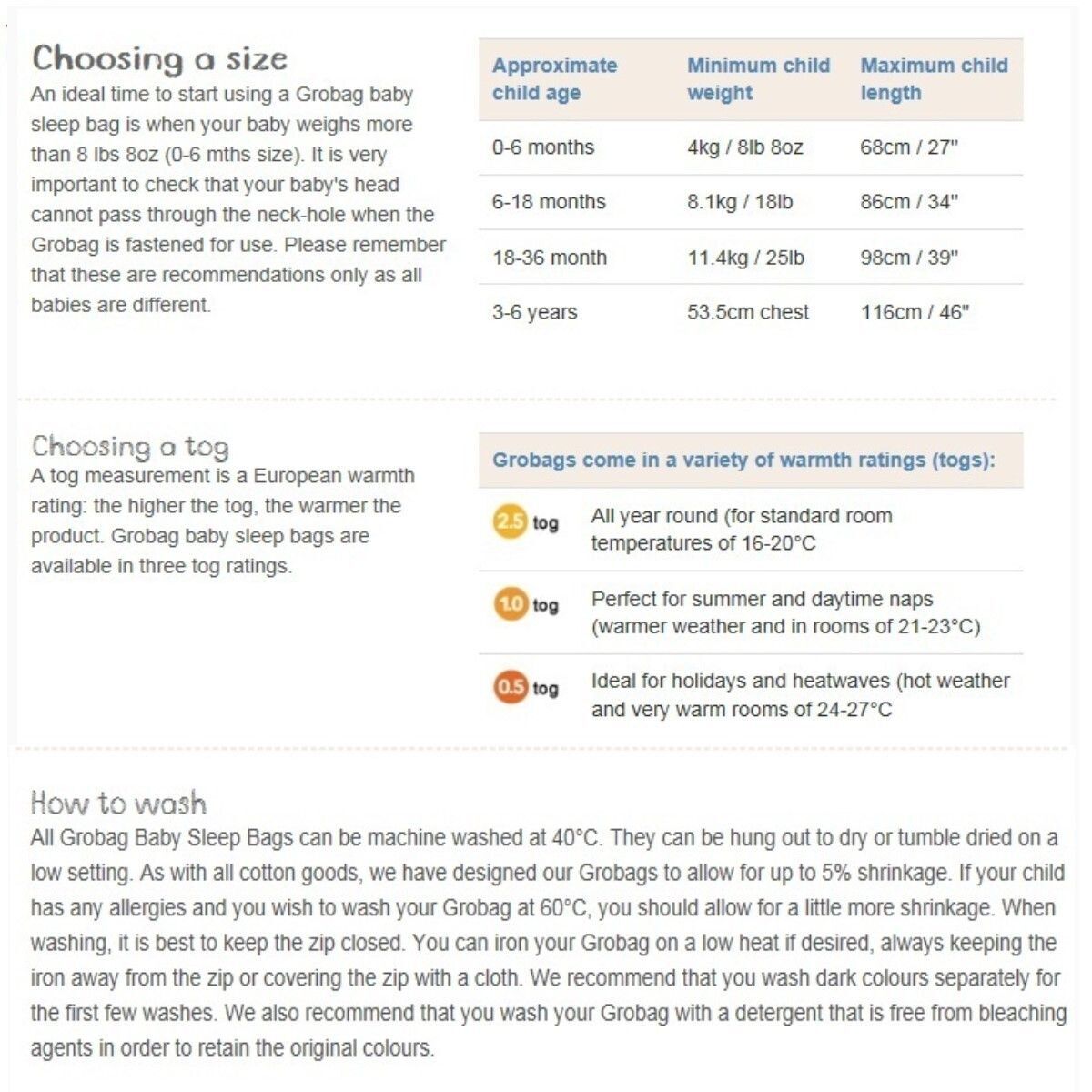Click the 'Choosing a tog' heading
The height and width of the screenshot is (1092, 1092).
(130, 447)
